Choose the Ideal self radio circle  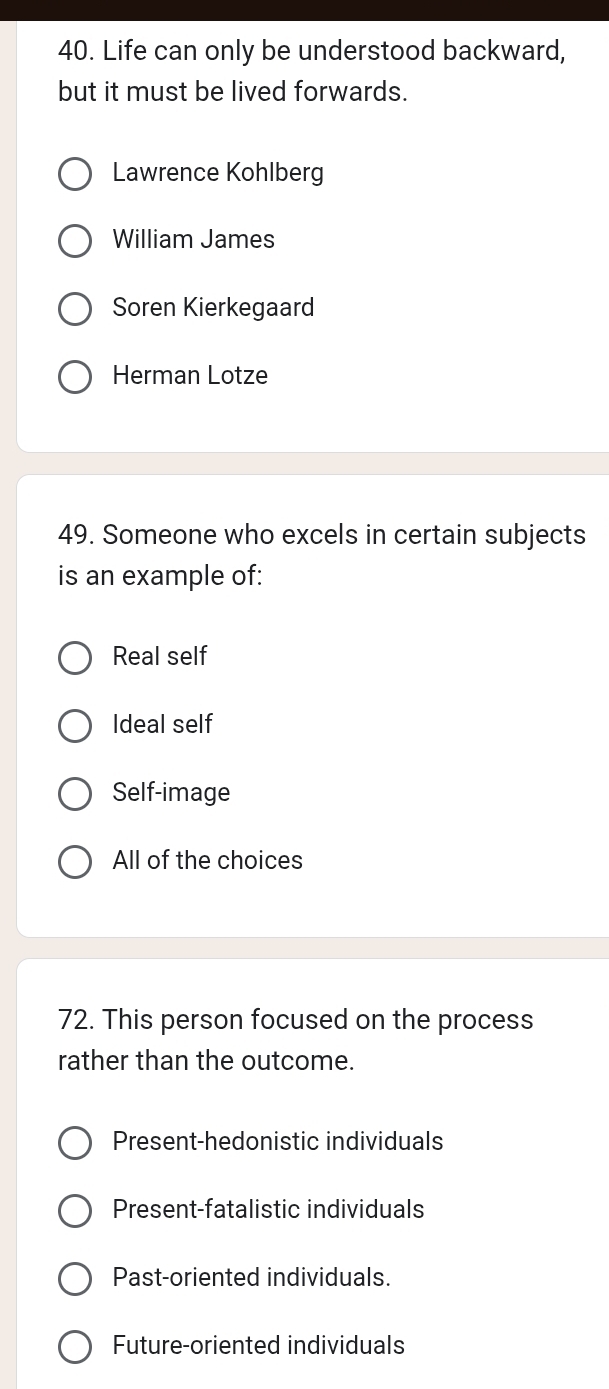(75, 726)
